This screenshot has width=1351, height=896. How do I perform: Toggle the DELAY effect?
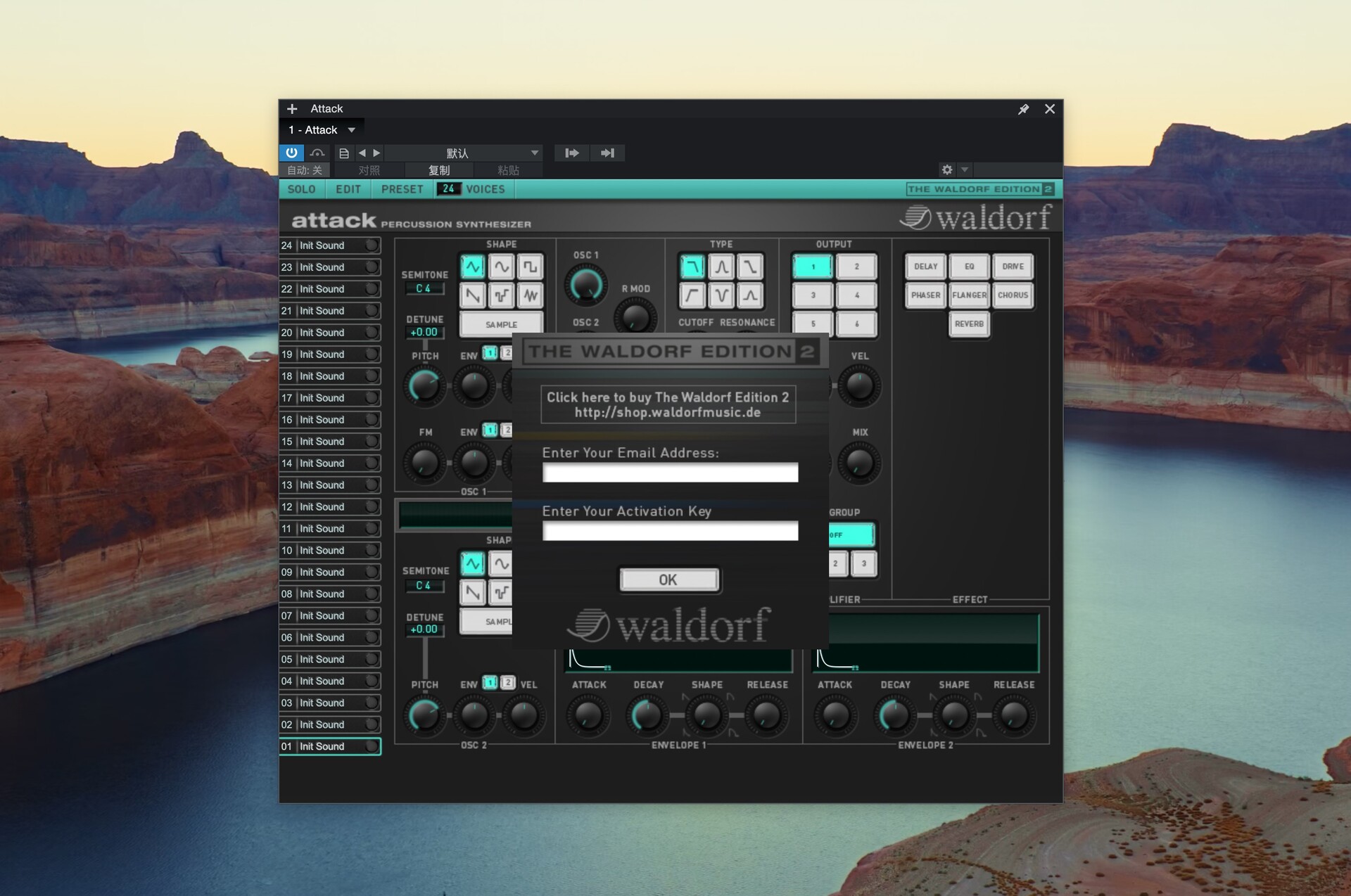pos(925,267)
